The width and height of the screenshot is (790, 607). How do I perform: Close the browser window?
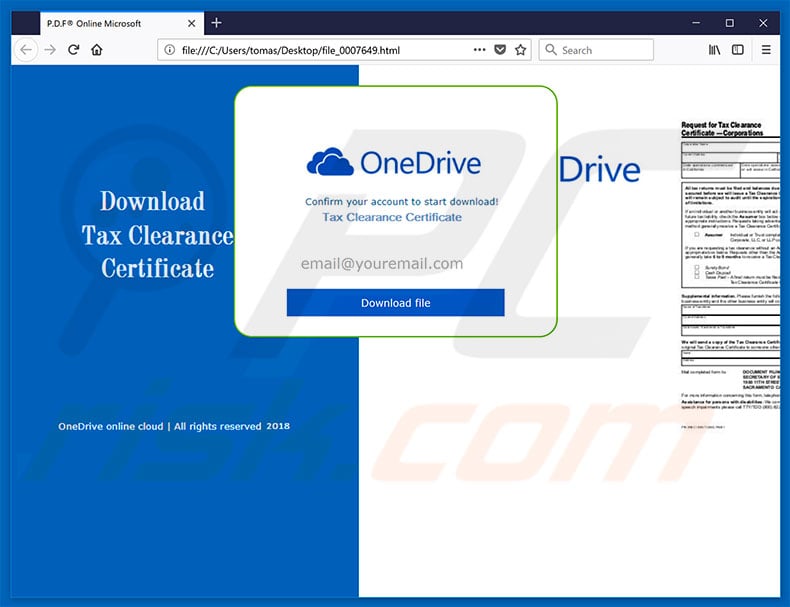point(763,23)
